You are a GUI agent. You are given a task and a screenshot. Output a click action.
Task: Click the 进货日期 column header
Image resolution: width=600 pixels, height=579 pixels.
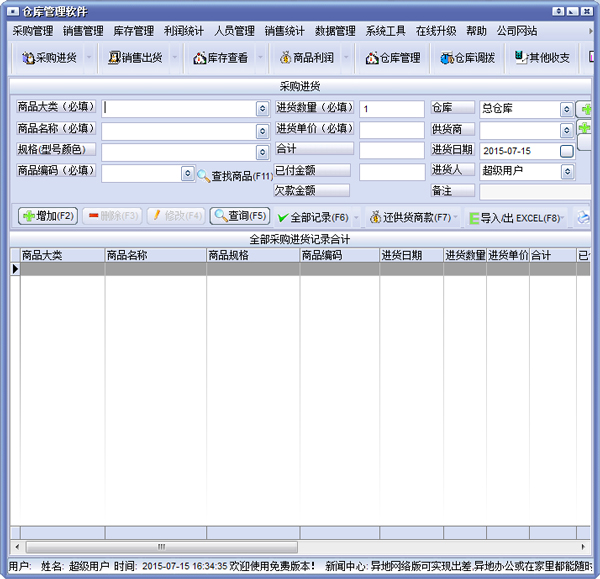pyautogui.click(x=411, y=255)
